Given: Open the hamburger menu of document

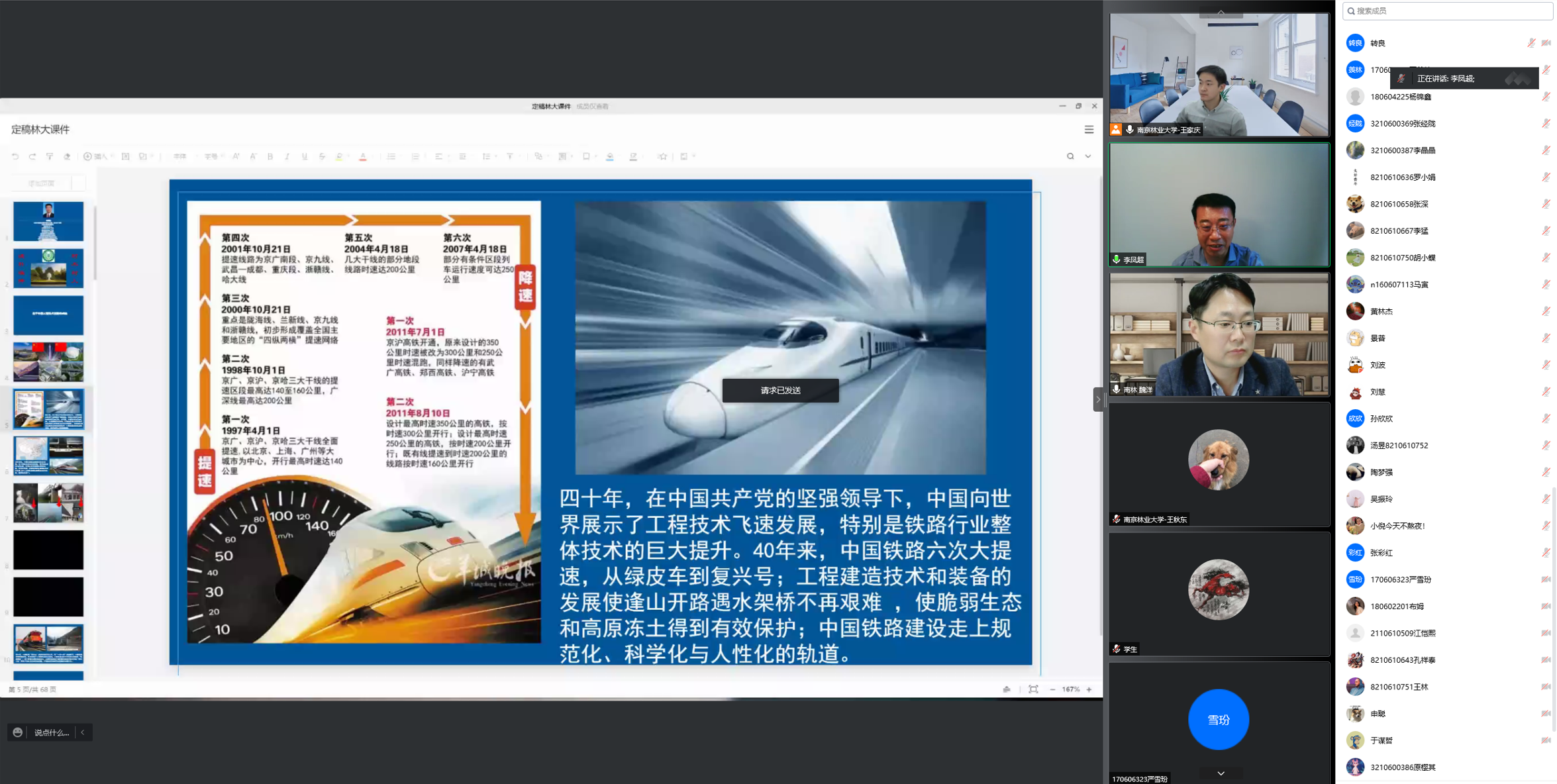Looking at the screenshot, I should point(1089,130).
